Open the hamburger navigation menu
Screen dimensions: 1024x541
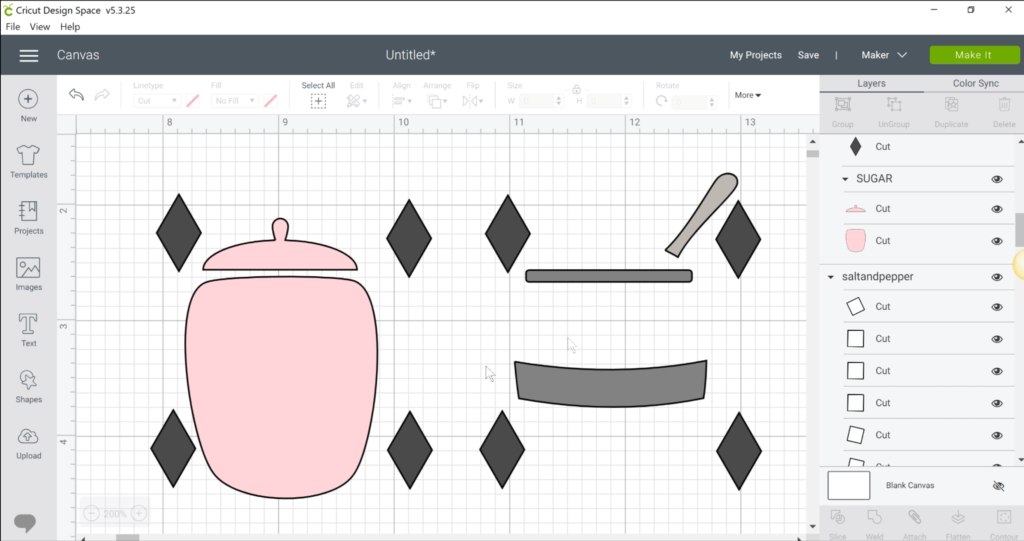pos(29,56)
